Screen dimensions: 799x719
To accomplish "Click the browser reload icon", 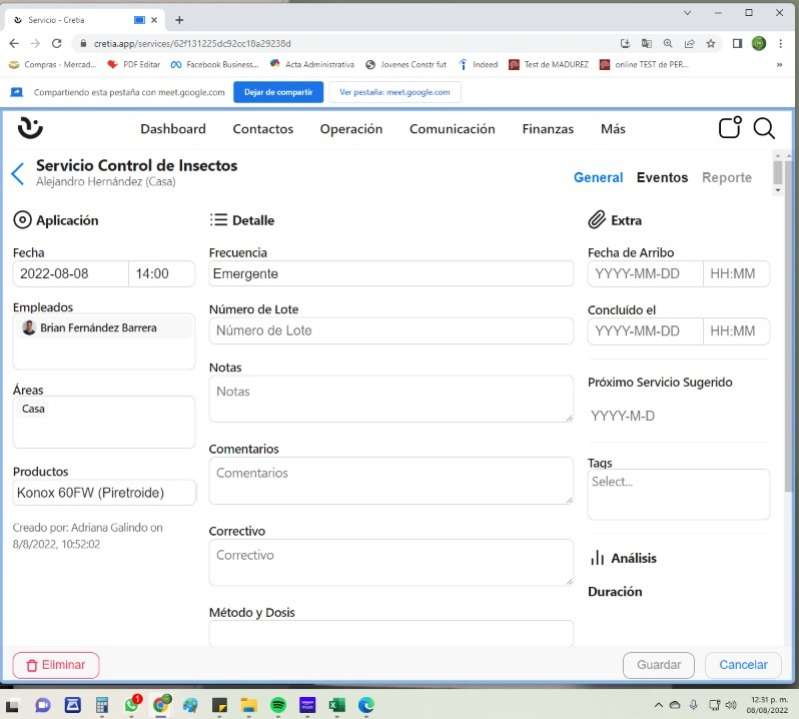I will click(57, 44).
